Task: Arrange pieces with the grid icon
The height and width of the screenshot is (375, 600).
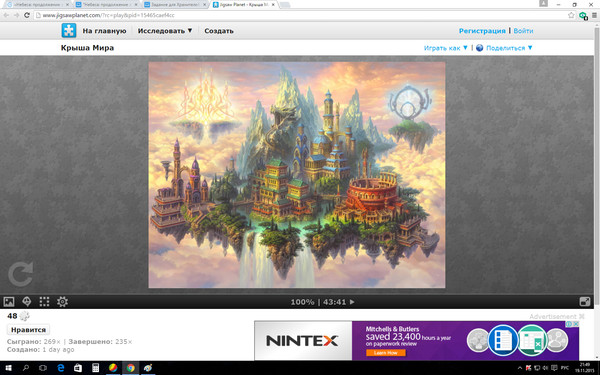Action: coord(44,302)
